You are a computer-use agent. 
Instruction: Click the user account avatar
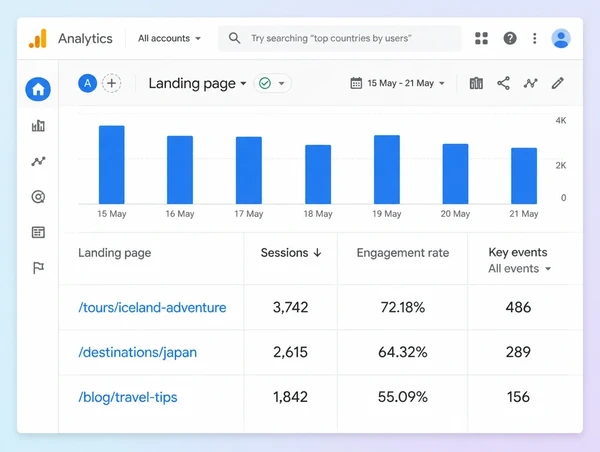coord(561,38)
